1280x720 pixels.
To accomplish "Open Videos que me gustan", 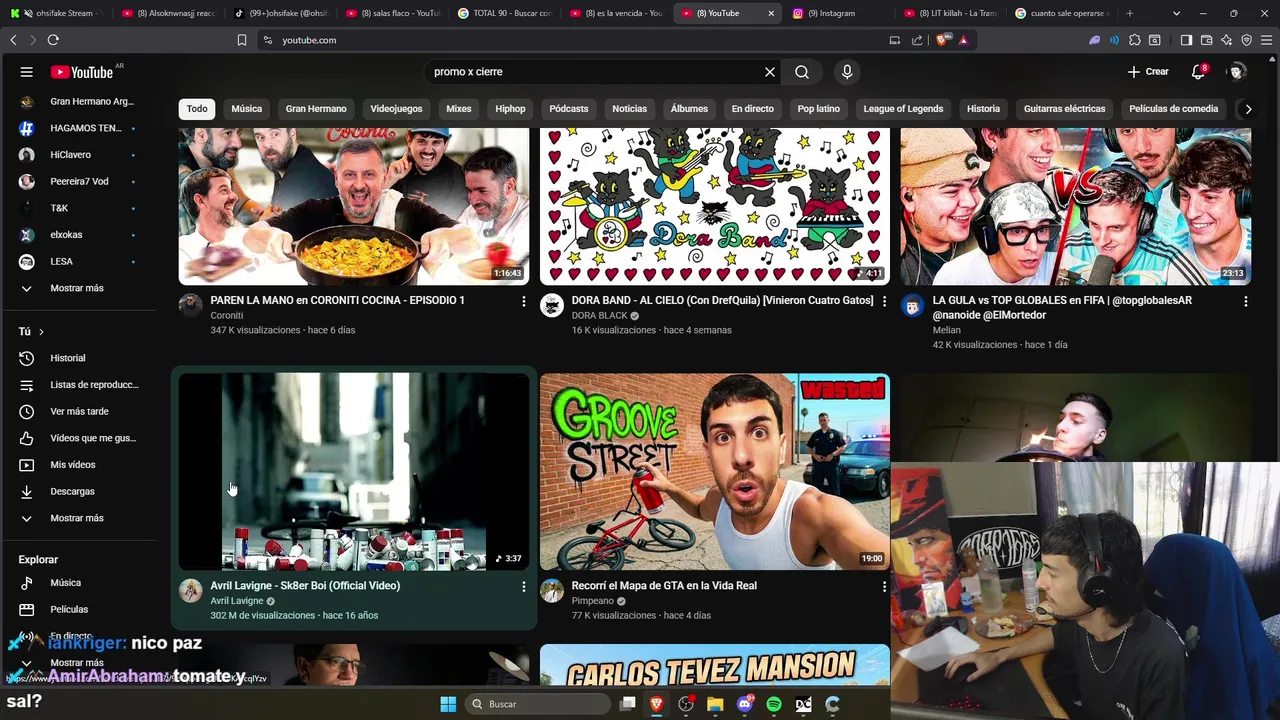I will pyautogui.click(x=78, y=438).
